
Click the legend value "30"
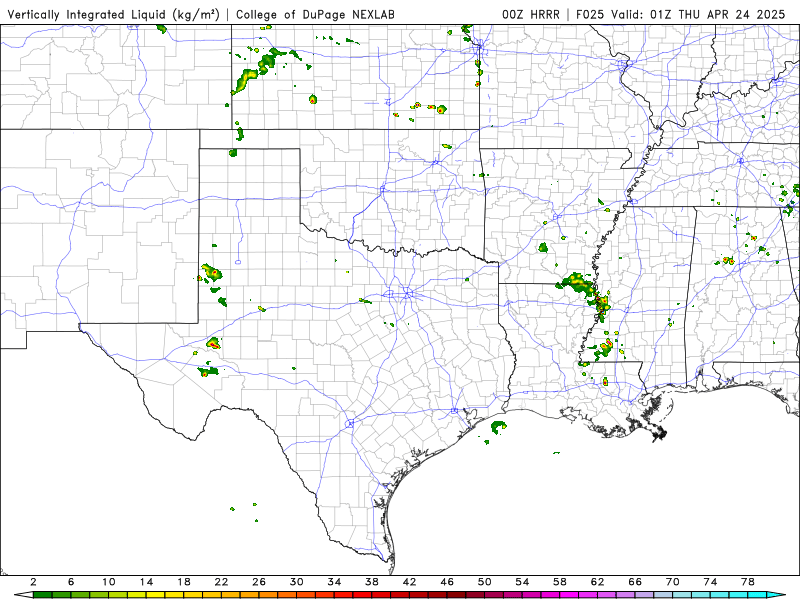click(296, 582)
